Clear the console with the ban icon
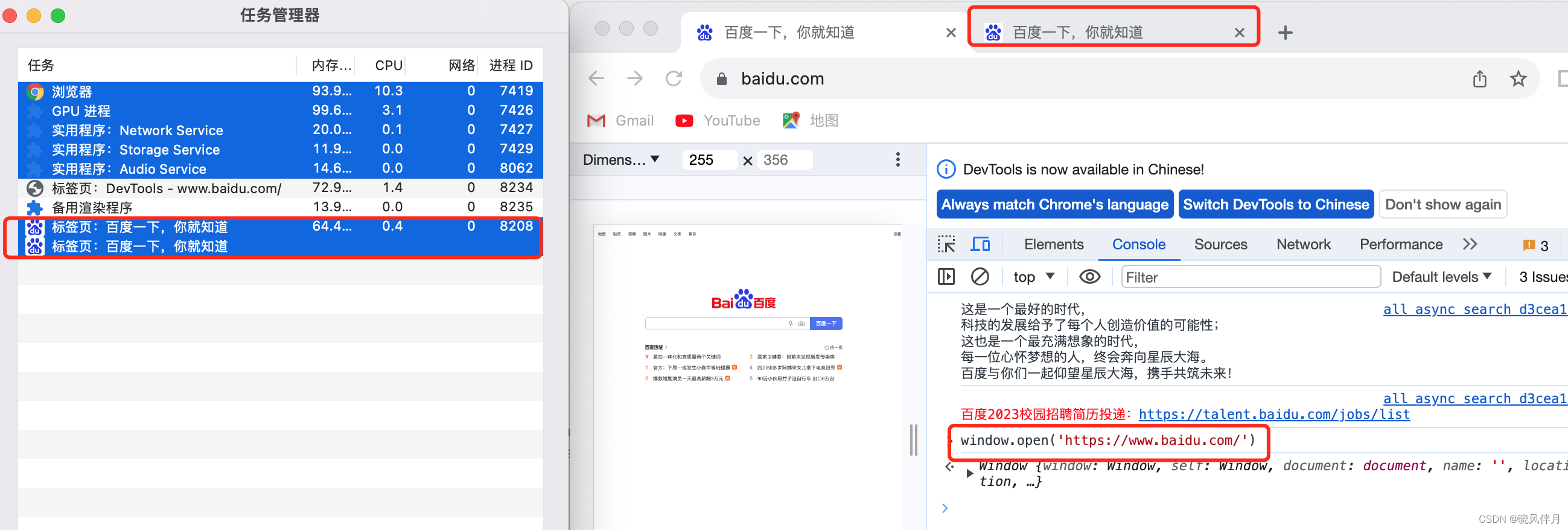The width and height of the screenshot is (1568, 530). [x=980, y=277]
